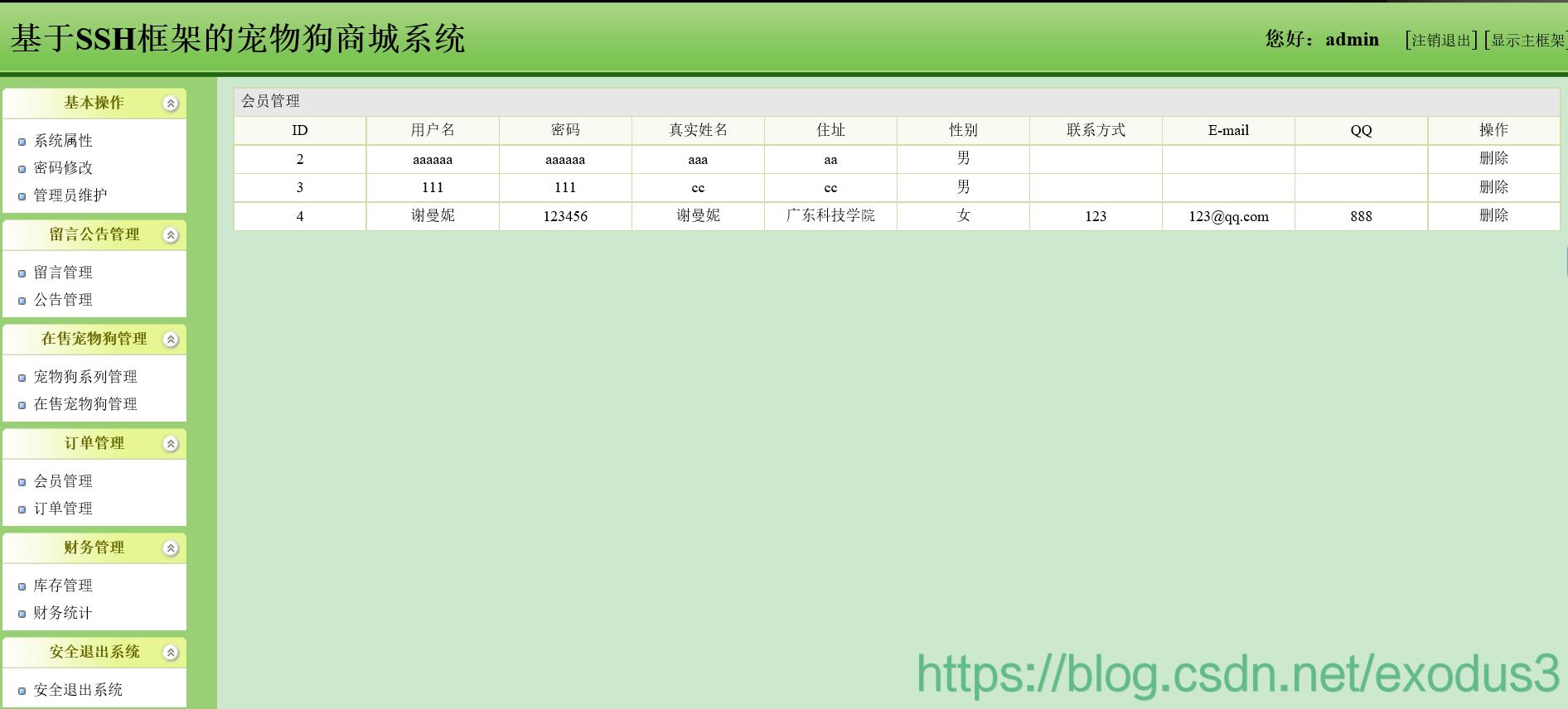Click the 123456 password cell

tap(565, 216)
